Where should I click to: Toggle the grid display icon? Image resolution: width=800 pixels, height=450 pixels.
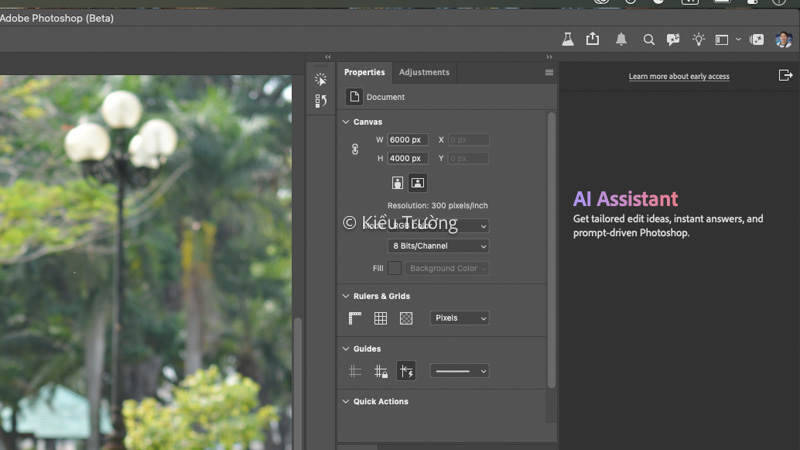point(380,318)
